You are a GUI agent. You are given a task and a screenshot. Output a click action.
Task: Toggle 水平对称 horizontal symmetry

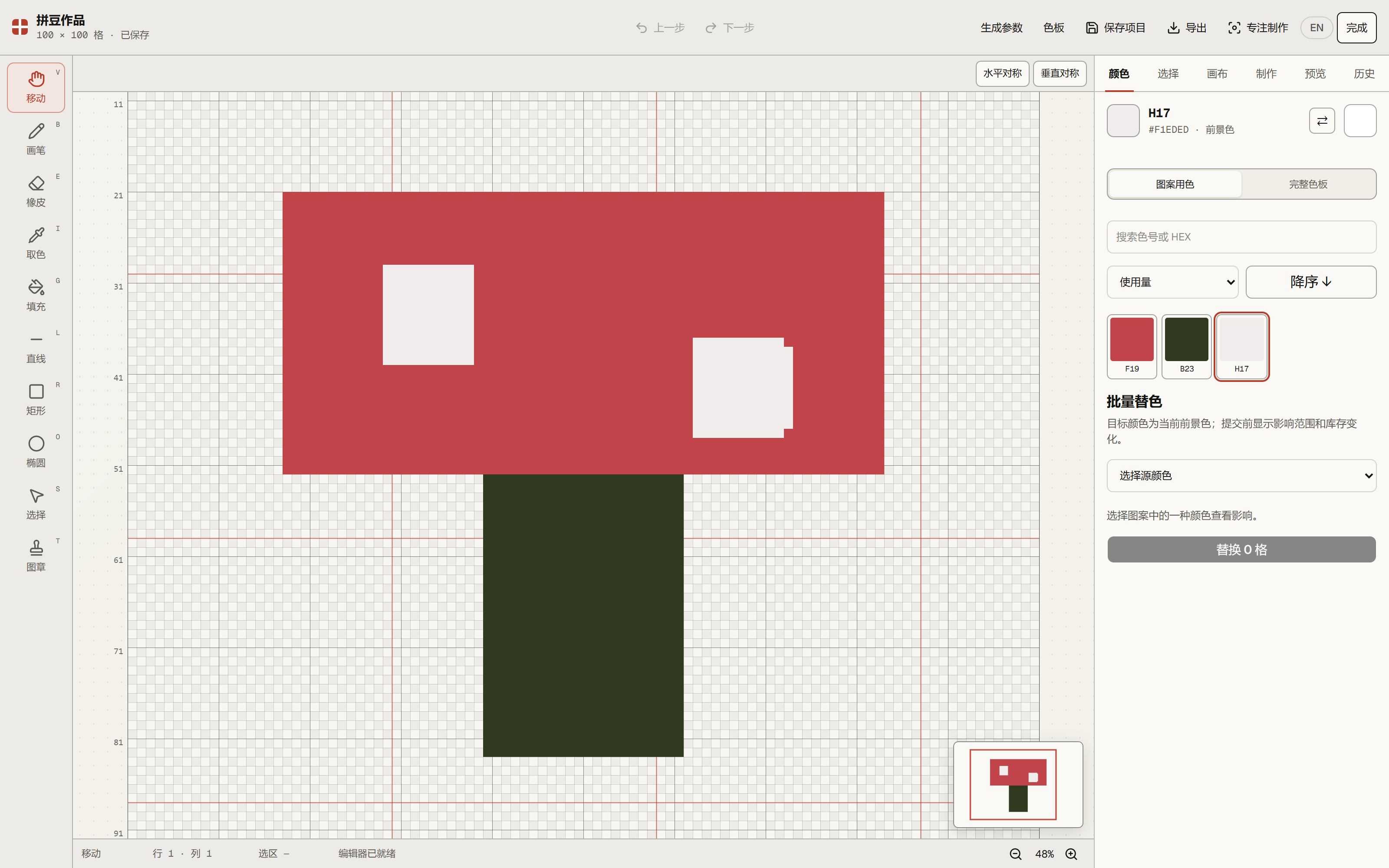point(1002,73)
